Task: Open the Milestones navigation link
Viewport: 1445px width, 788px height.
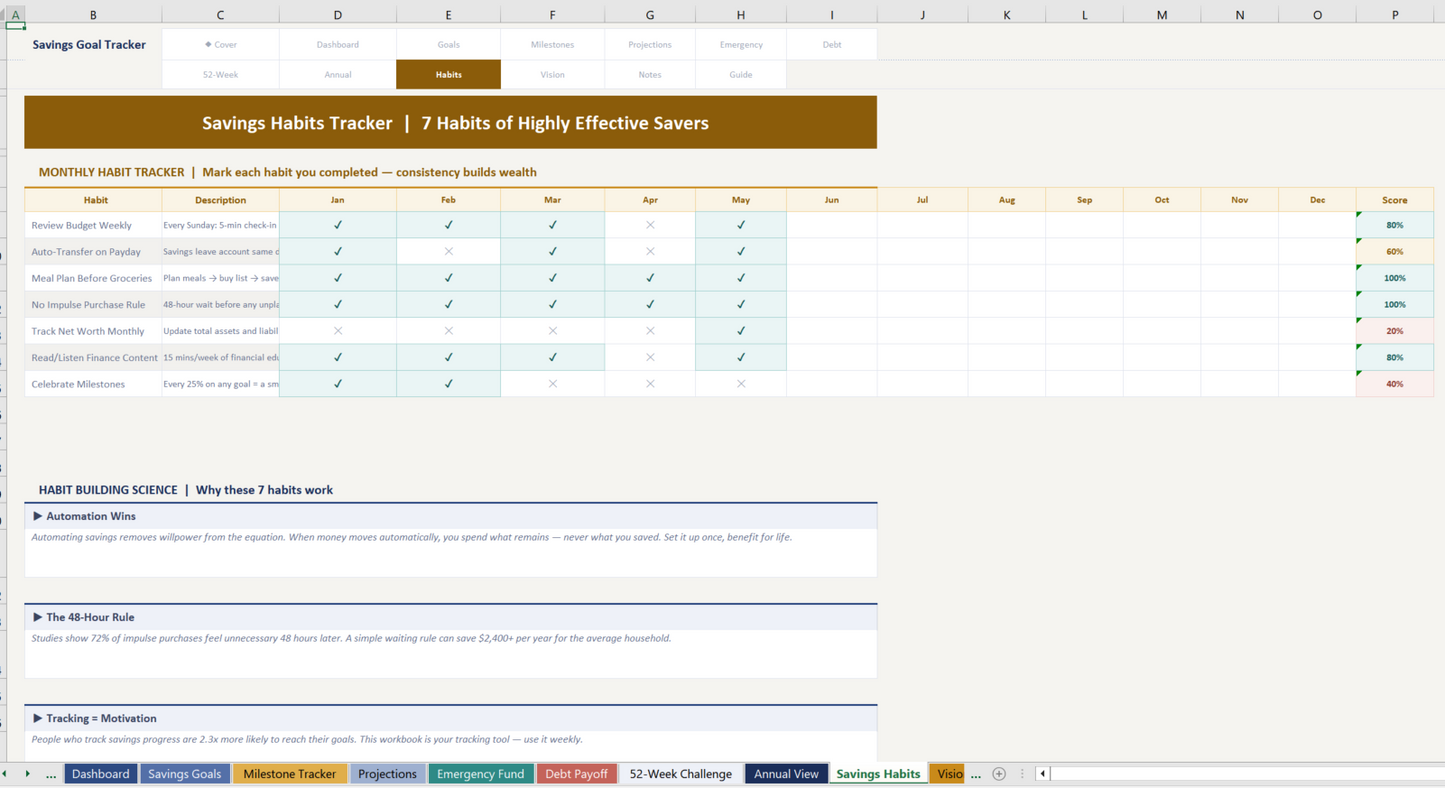Action: [552, 45]
